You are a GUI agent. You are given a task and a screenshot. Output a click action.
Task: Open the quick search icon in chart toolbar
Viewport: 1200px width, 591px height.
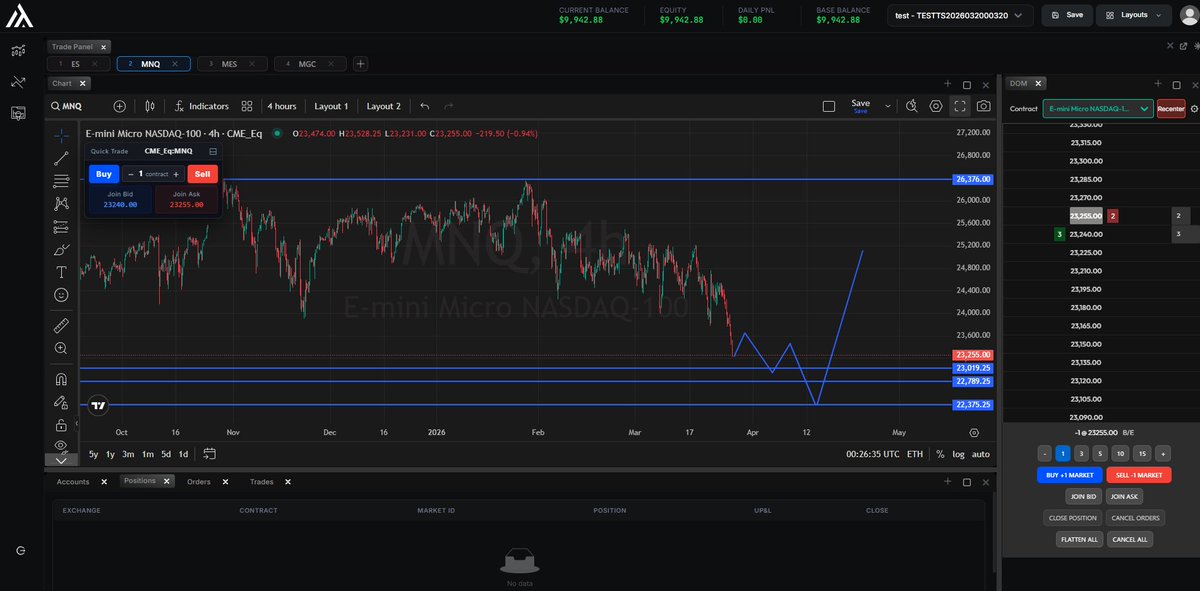click(x=912, y=106)
